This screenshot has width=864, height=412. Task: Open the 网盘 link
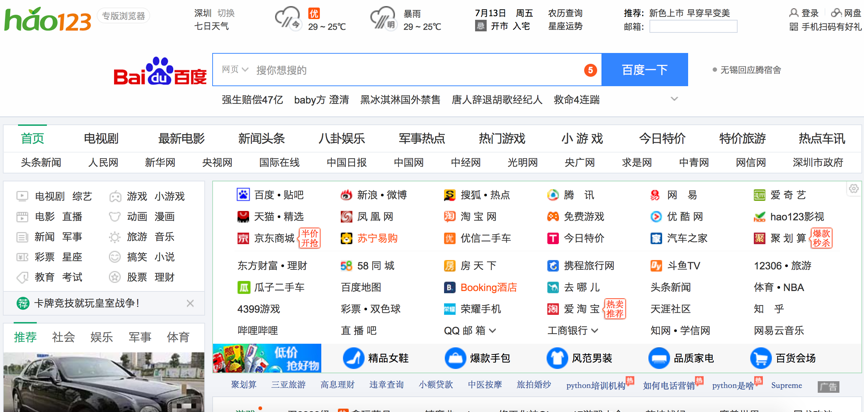point(845,13)
